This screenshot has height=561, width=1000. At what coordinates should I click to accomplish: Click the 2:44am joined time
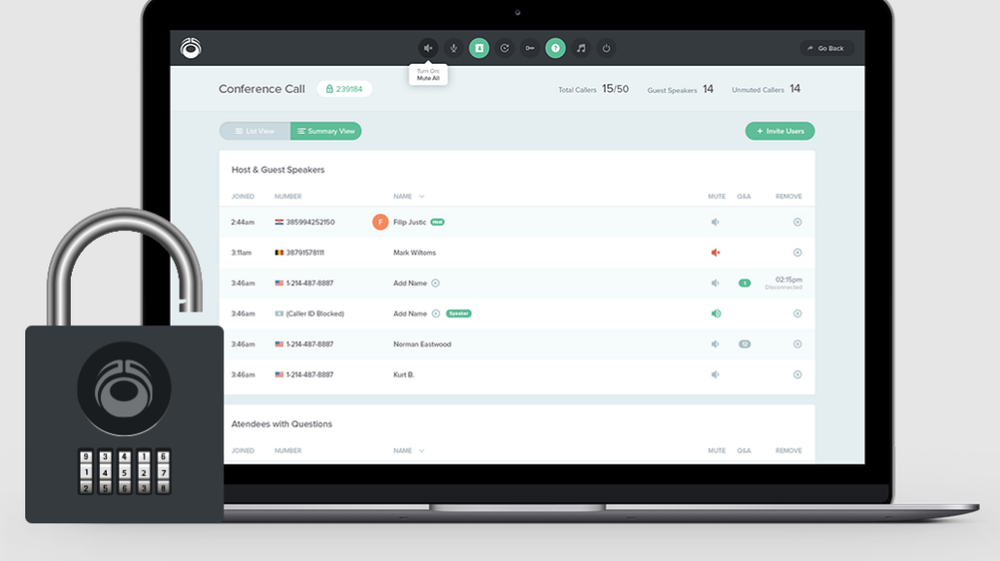[243, 222]
